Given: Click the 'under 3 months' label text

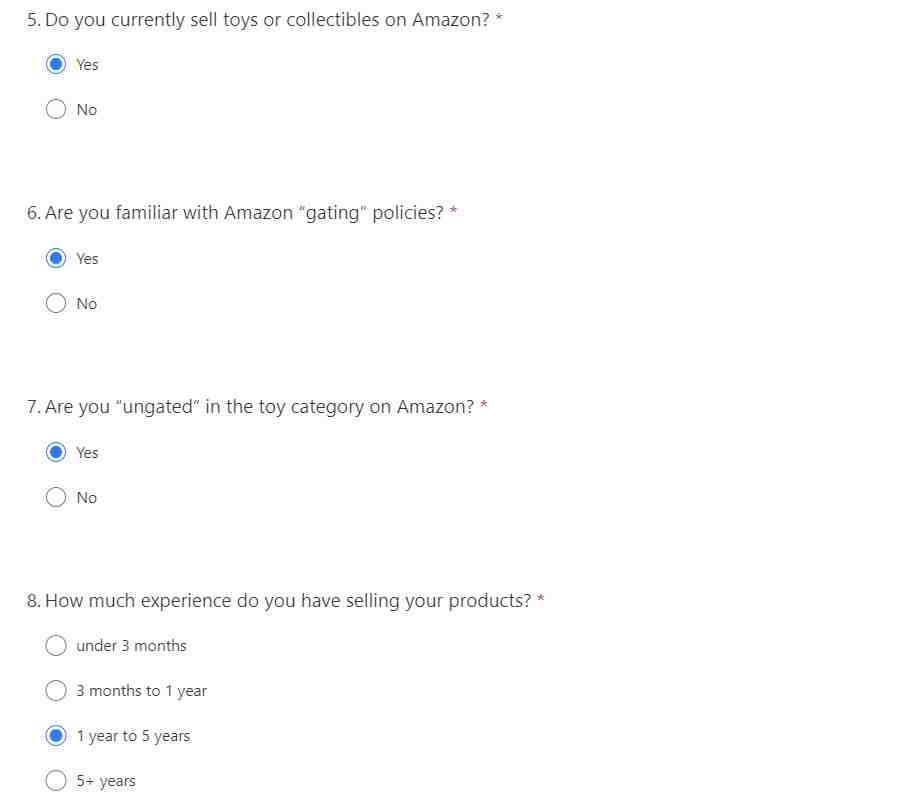Looking at the screenshot, I should click(x=132, y=646).
